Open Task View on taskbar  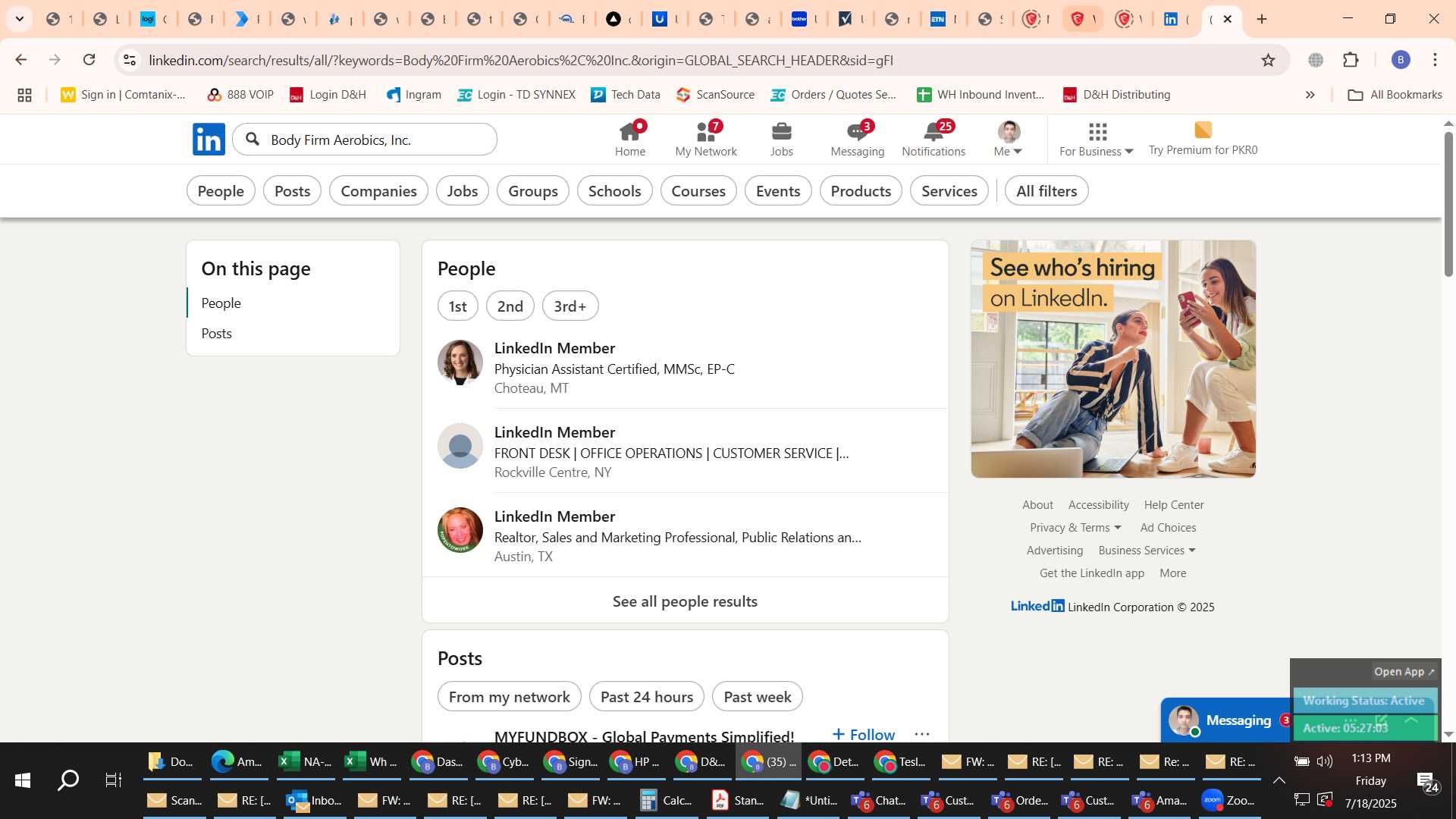tap(114, 780)
